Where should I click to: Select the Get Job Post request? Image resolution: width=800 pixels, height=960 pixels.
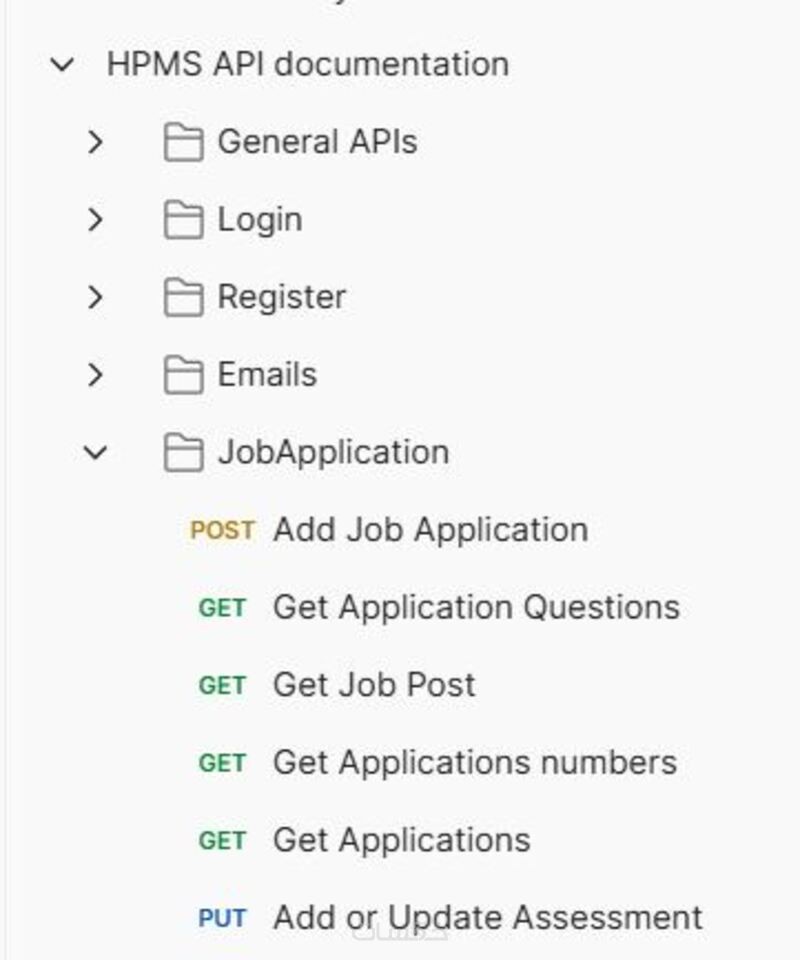point(374,686)
